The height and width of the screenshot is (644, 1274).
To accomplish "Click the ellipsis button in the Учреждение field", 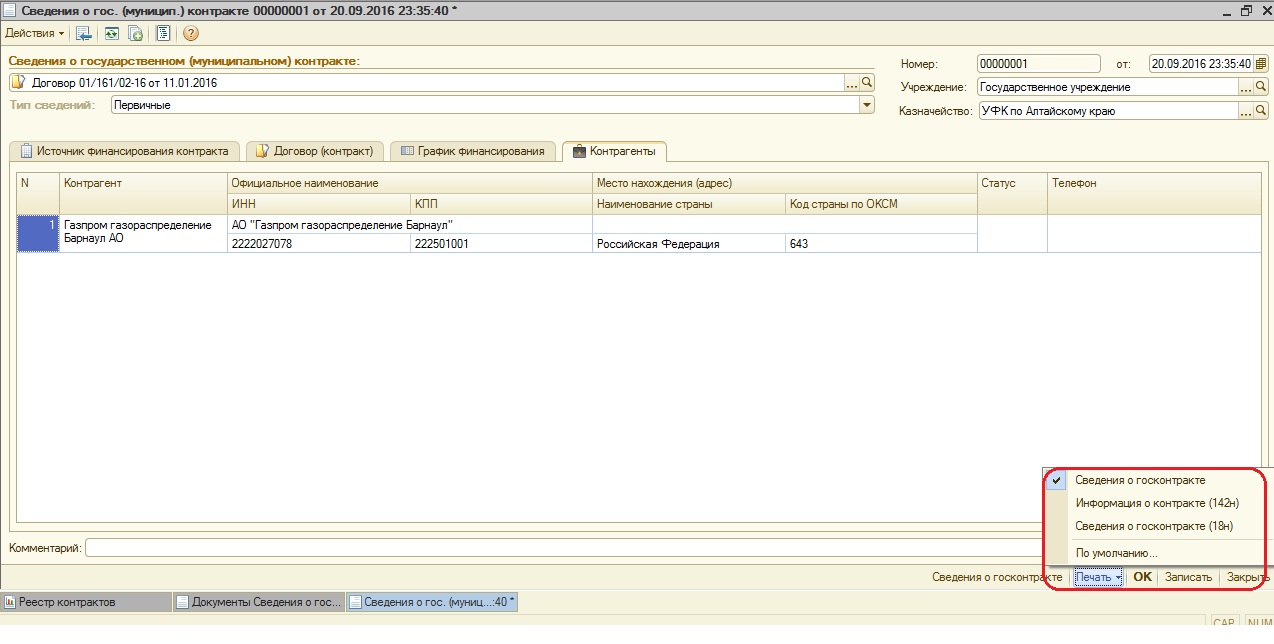I will tap(1246, 87).
